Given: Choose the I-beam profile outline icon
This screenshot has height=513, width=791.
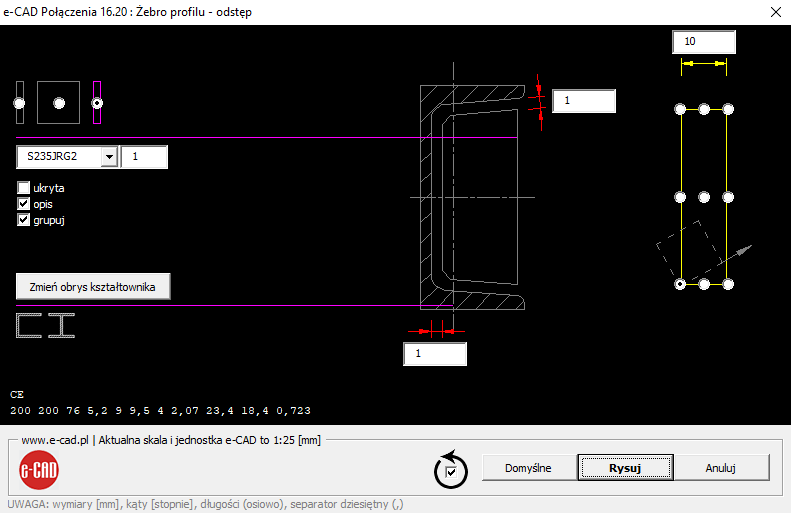Looking at the screenshot, I should click(62, 325).
